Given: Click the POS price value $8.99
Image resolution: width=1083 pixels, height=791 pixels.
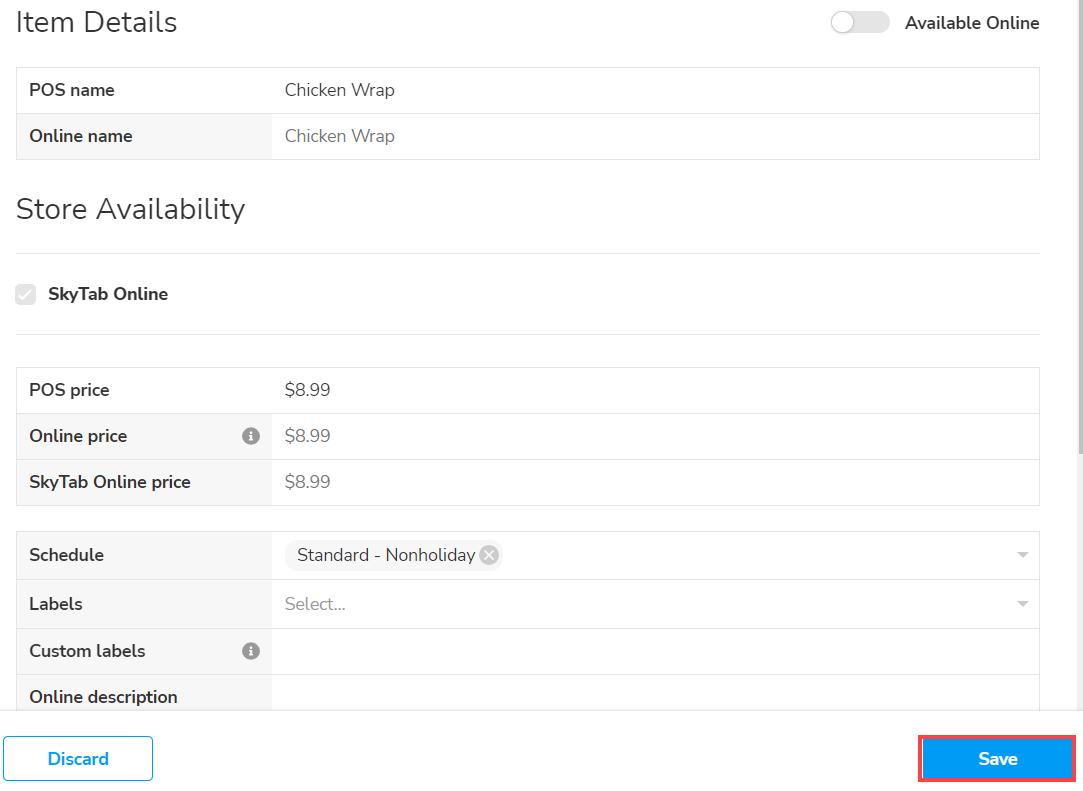Looking at the screenshot, I should pyautogui.click(x=308, y=390).
